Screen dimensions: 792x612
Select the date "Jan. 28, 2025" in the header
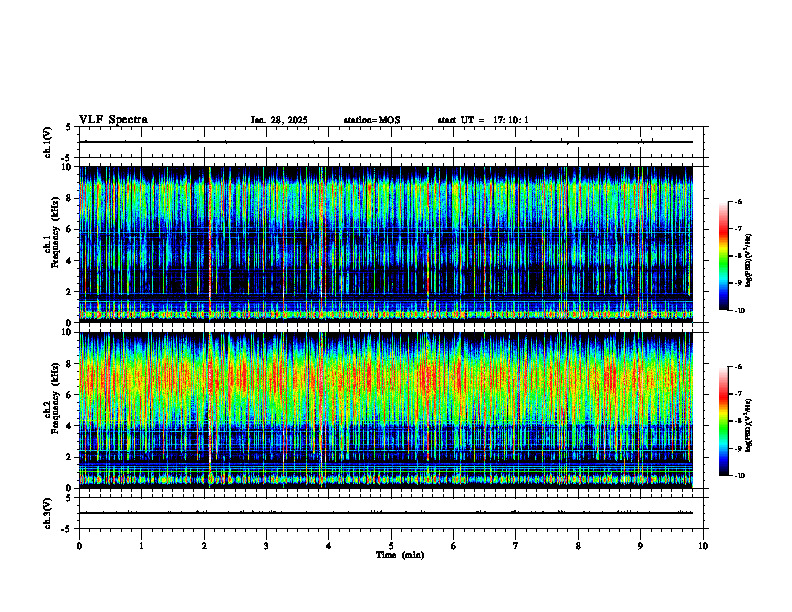coord(279,120)
